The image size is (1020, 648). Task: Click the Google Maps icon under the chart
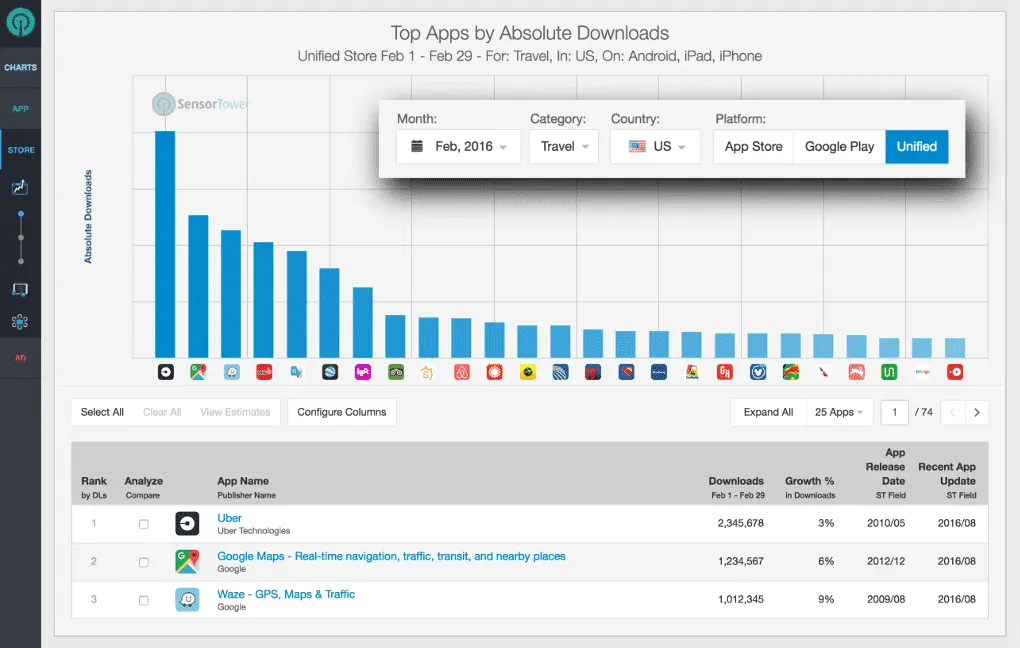point(198,372)
